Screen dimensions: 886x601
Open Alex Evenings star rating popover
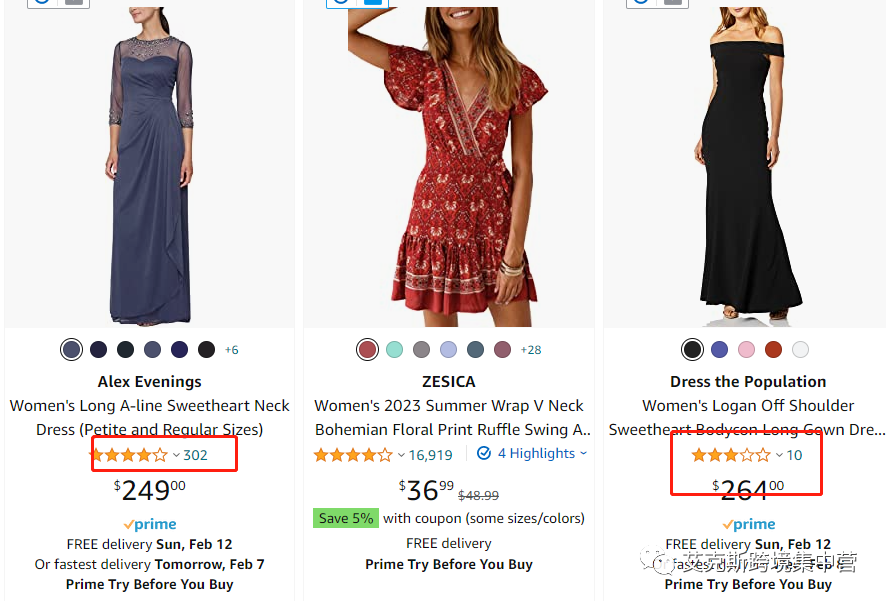(128, 456)
